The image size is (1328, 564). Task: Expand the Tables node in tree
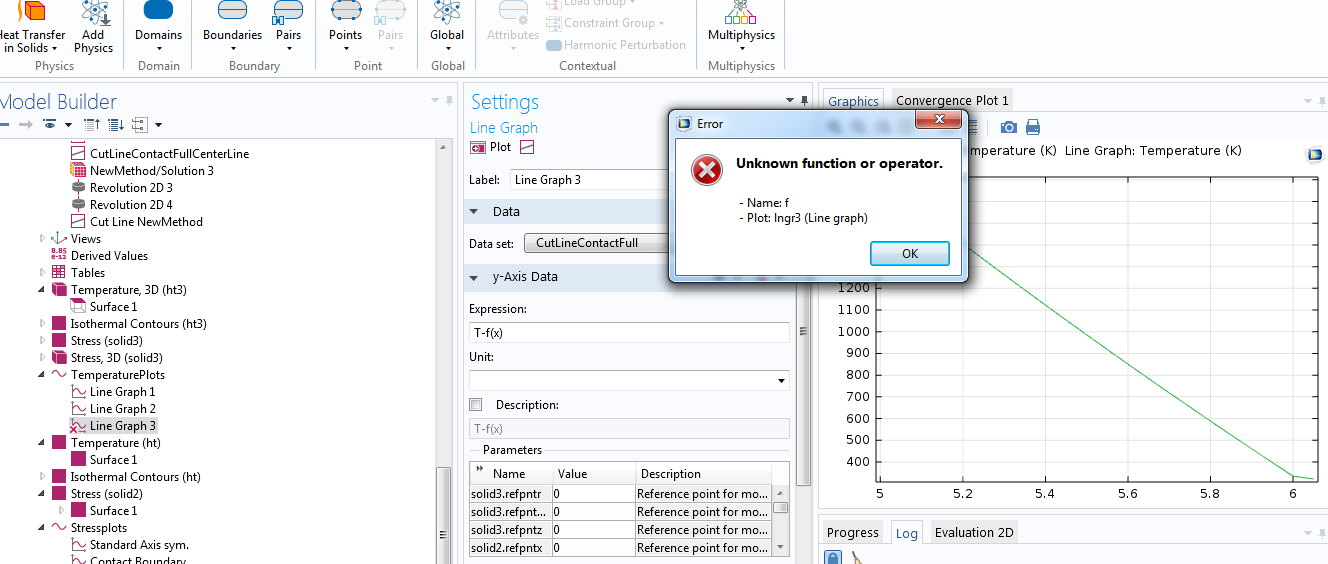(43, 272)
